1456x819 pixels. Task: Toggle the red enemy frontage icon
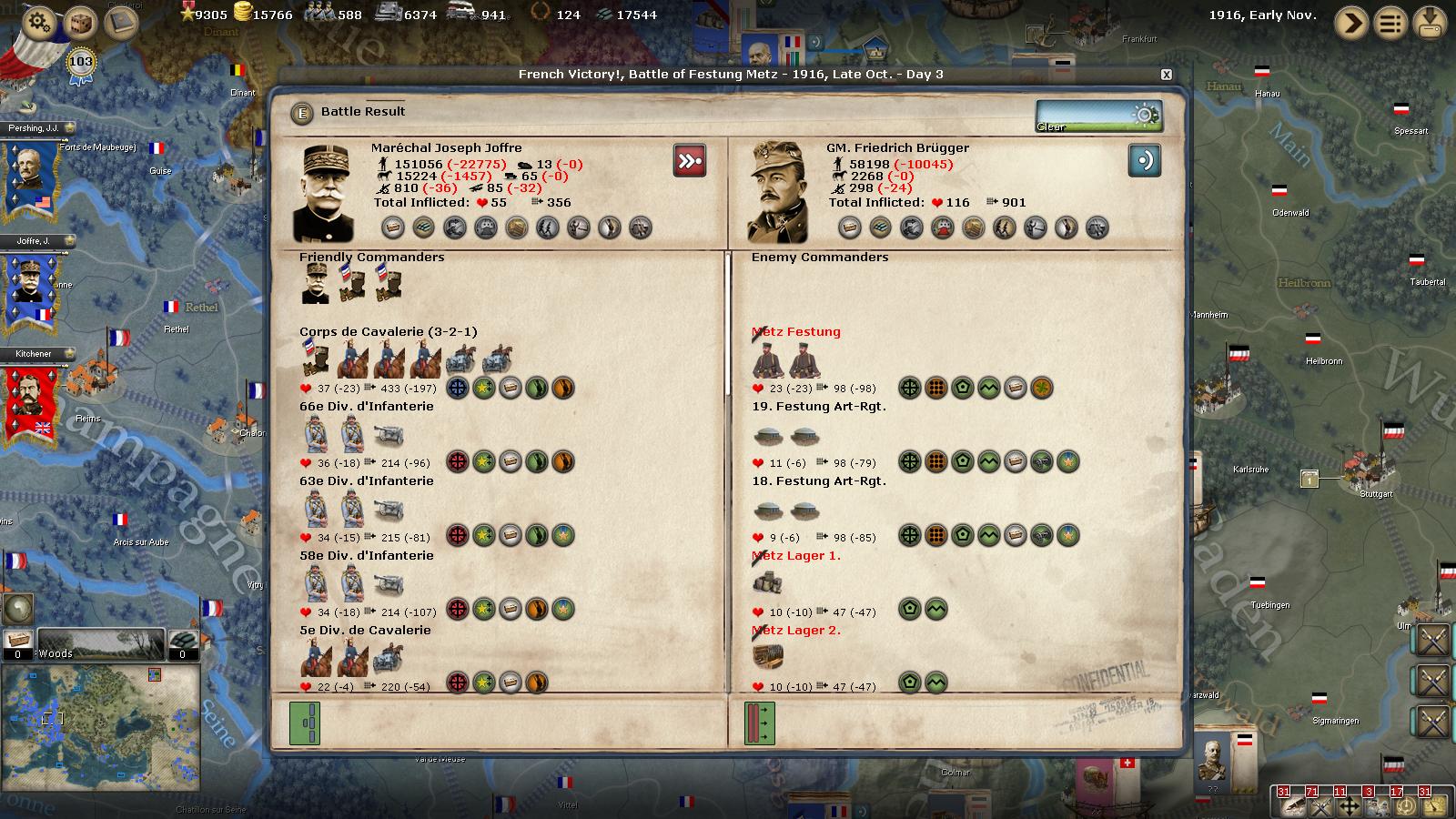(x=760, y=723)
